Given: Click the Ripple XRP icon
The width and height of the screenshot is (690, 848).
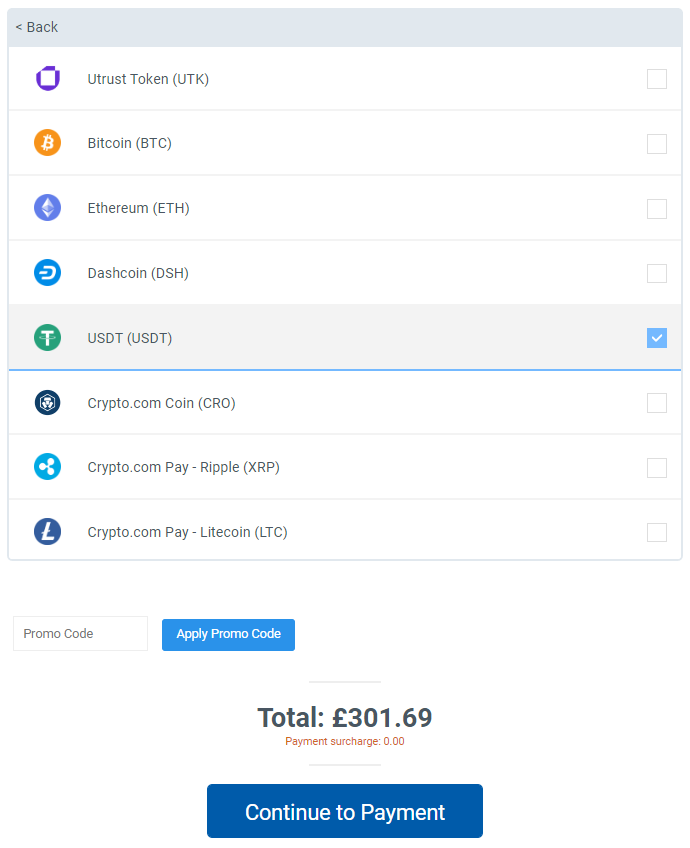Looking at the screenshot, I should click(48, 467).
